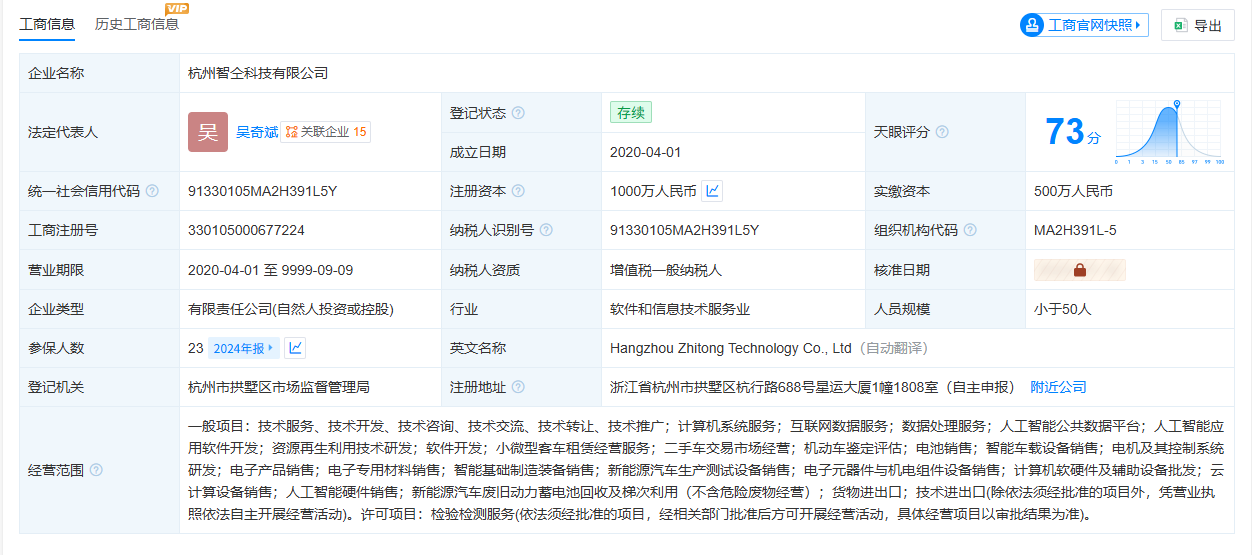Click help icon next to 统一社会信用代码
Image resolution: width=1252 pixels, height=555 pixels.
152,191
